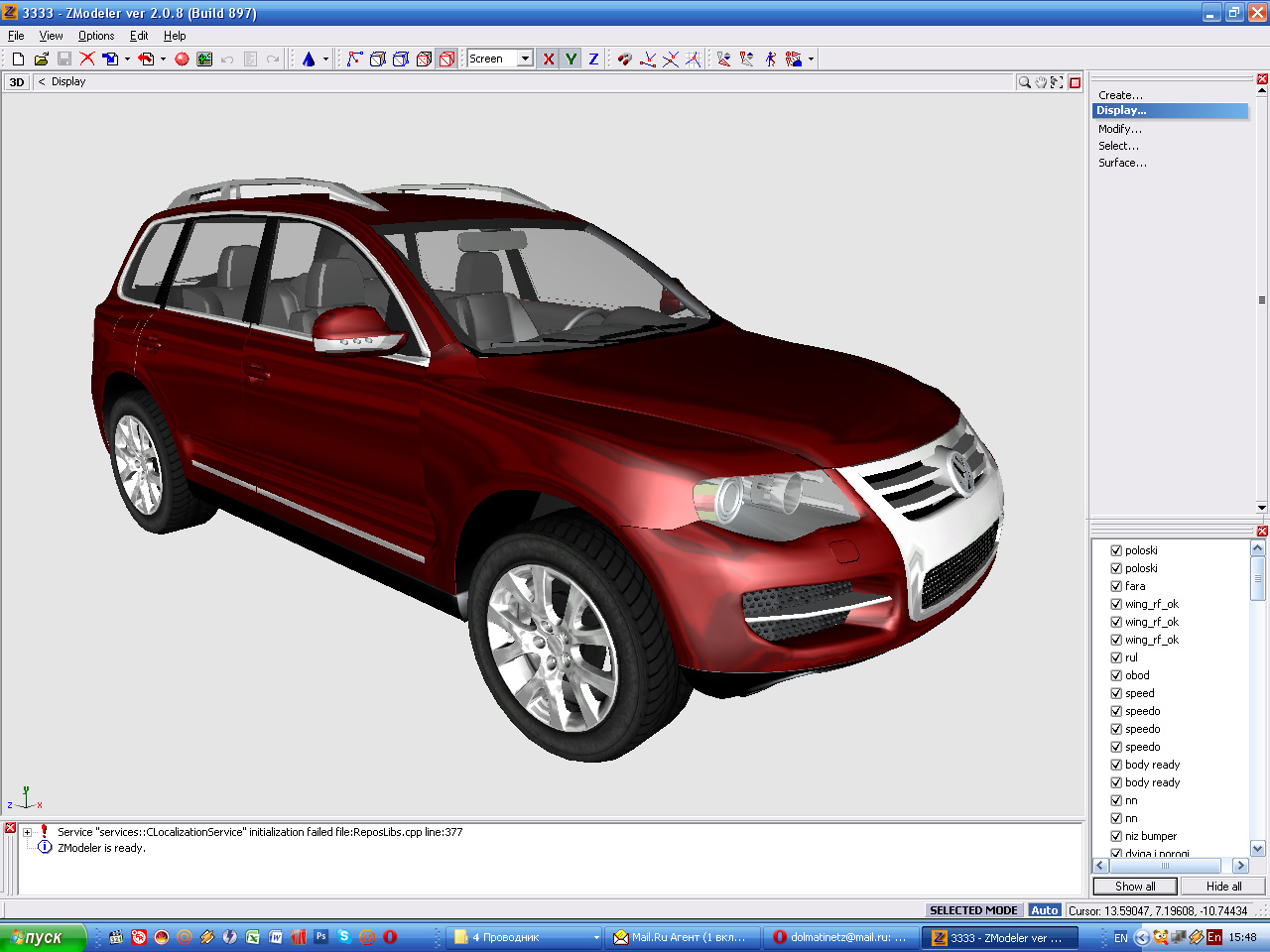The image size is (1270, 952).
Task: Select the viewport pan hand tool
Action: [x=1041, y=82]
